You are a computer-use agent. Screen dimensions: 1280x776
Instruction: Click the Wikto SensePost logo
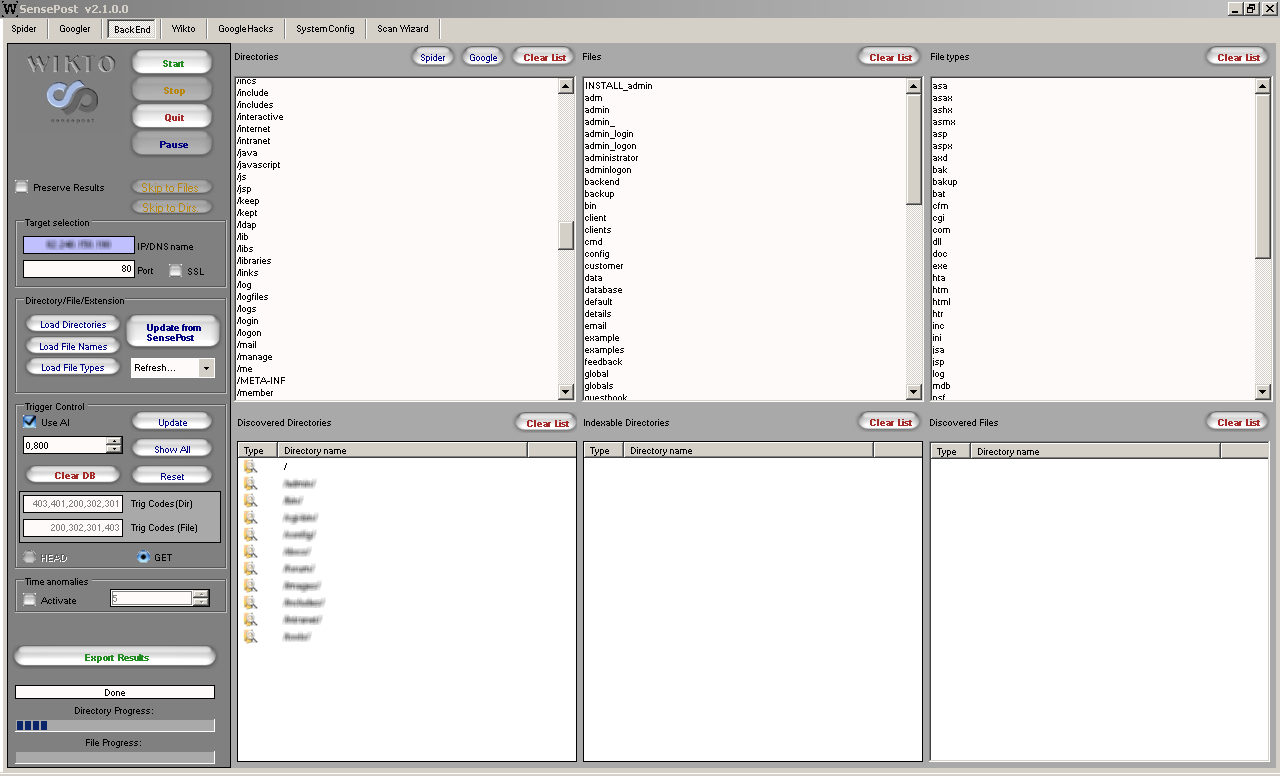[71, 87]
